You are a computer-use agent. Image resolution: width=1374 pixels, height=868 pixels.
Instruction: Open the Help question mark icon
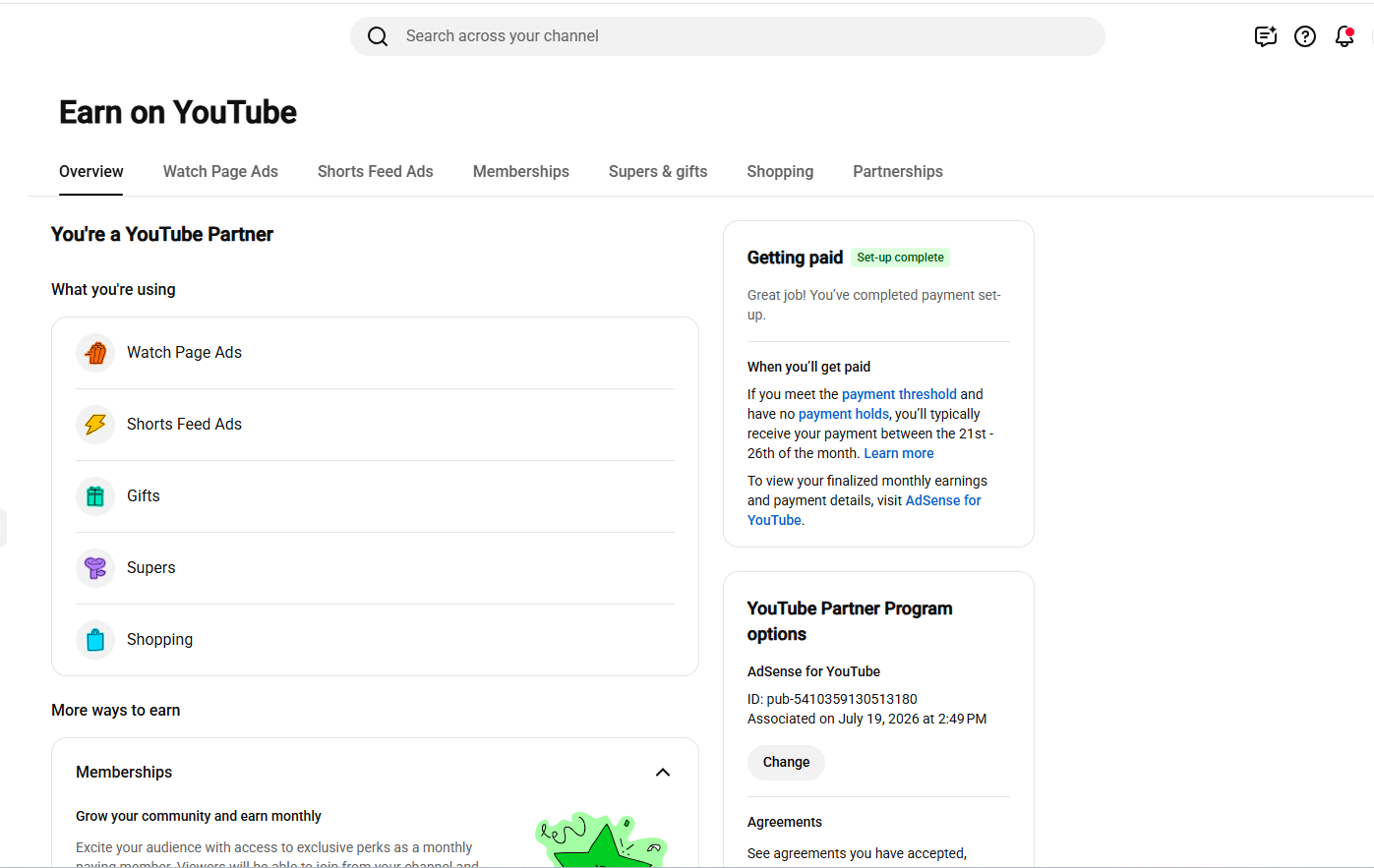click(1305, 36)
